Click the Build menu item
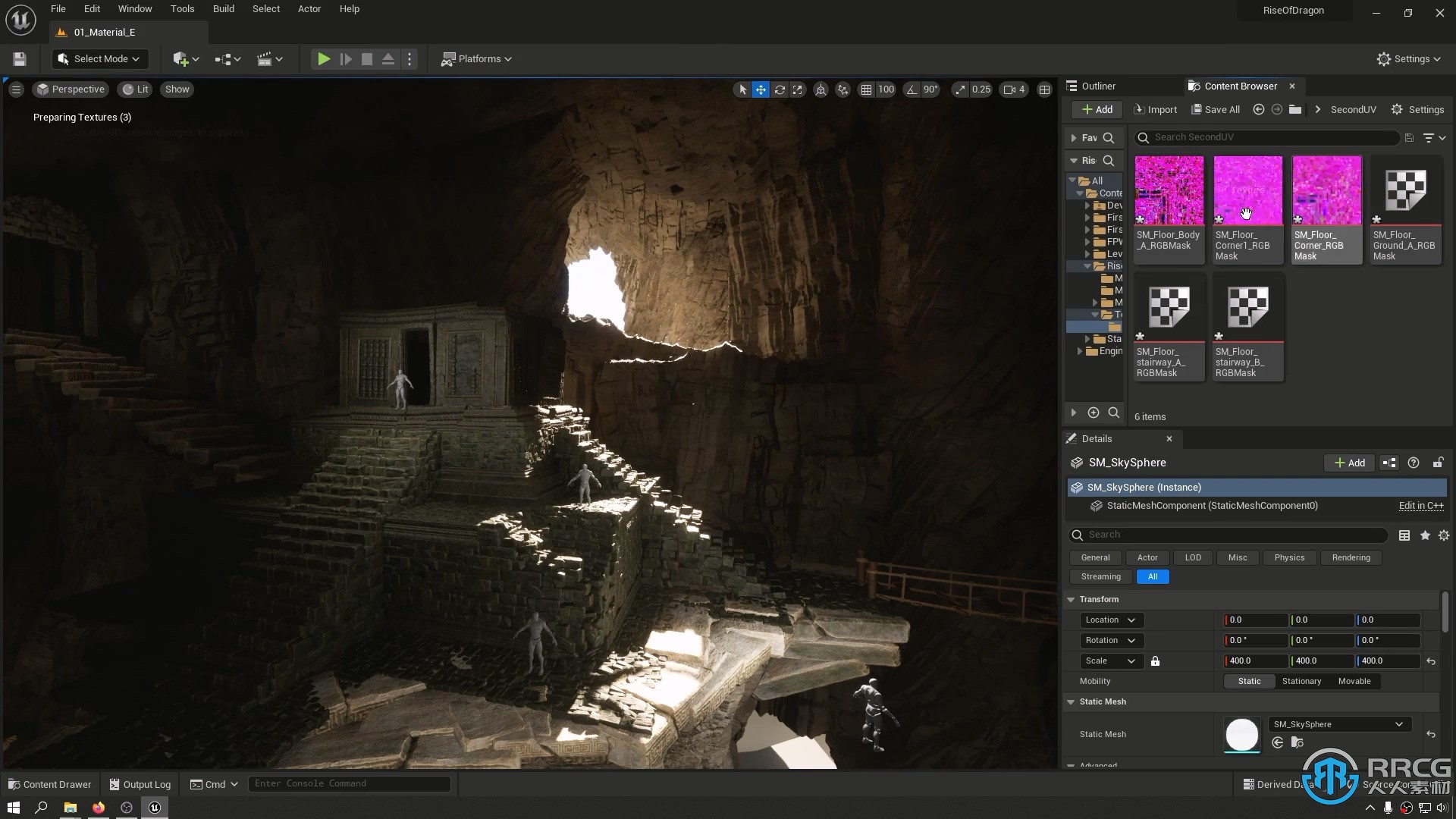Image resolution: width=1456 pixels, height=819 pixels. tap(222, 8)
